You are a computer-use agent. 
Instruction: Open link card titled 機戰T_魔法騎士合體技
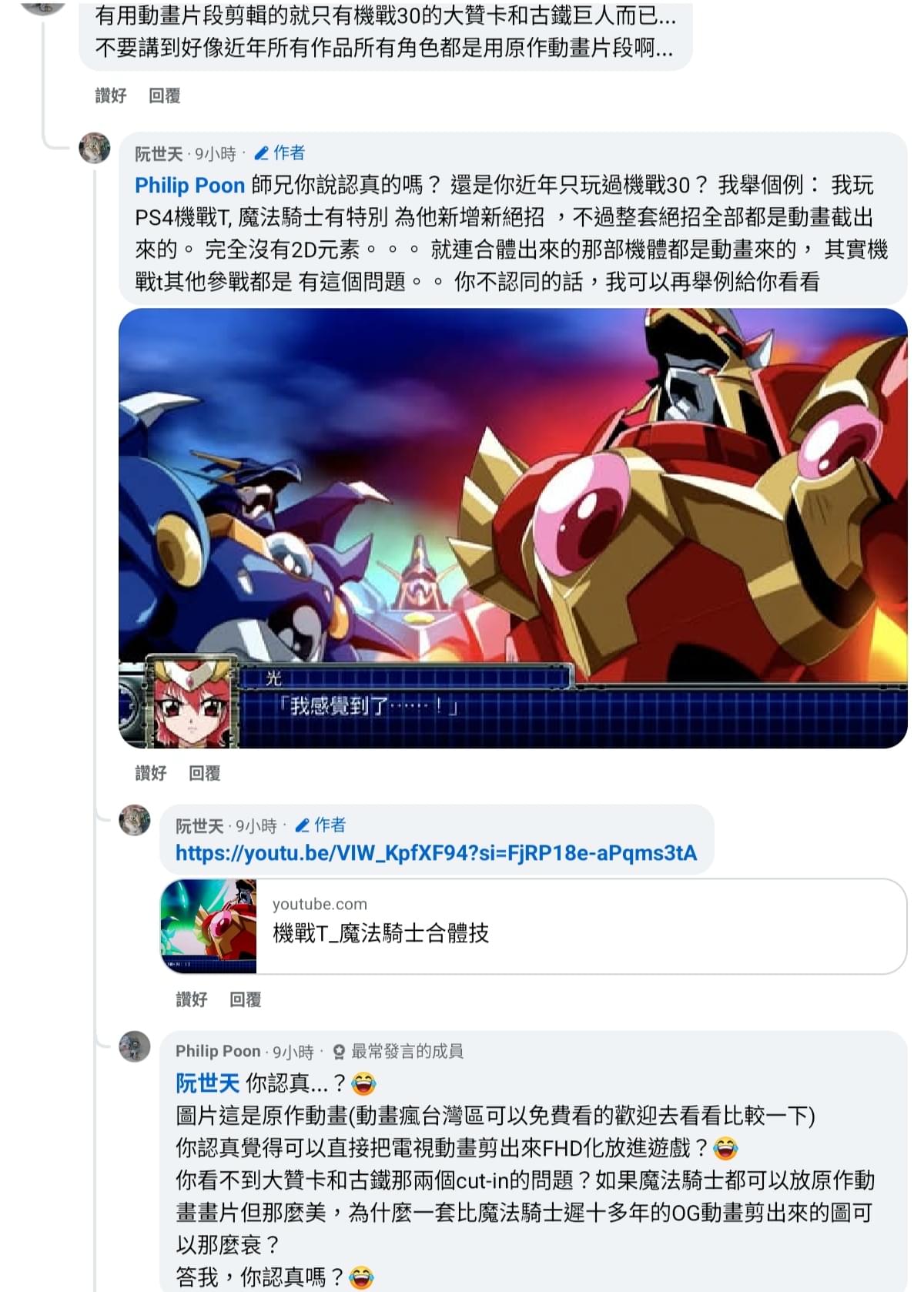[533, 926]
